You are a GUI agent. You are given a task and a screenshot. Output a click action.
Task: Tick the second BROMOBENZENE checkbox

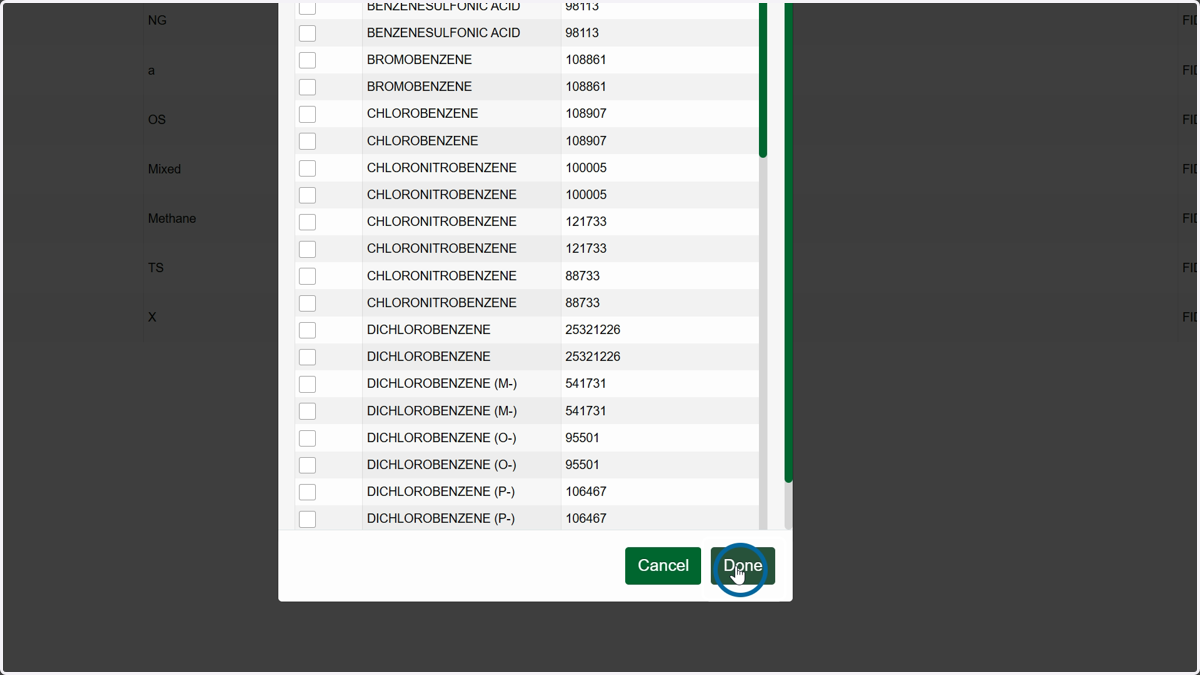(307, 87)
